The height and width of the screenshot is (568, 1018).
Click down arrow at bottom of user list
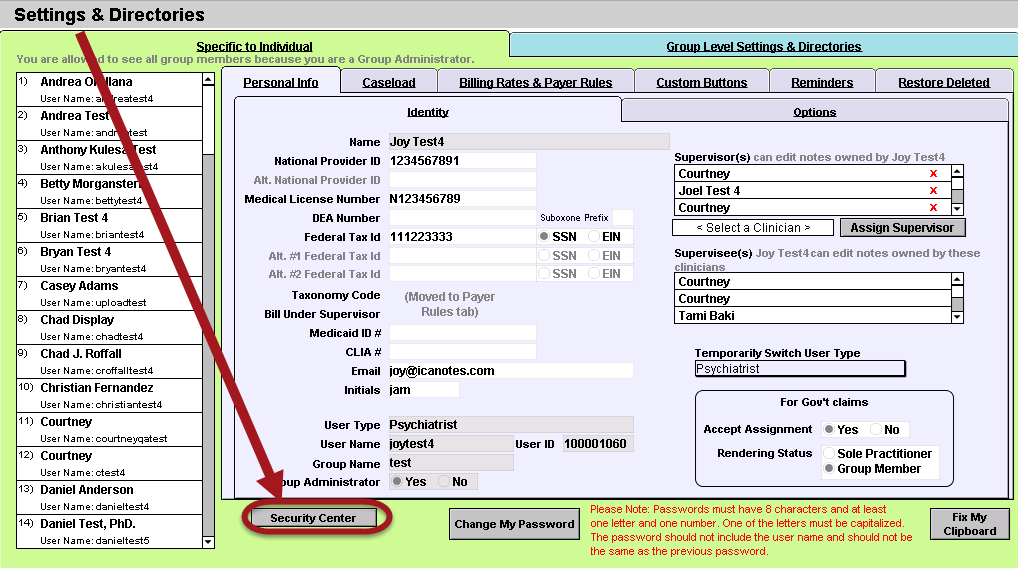[x=208, y=541]
